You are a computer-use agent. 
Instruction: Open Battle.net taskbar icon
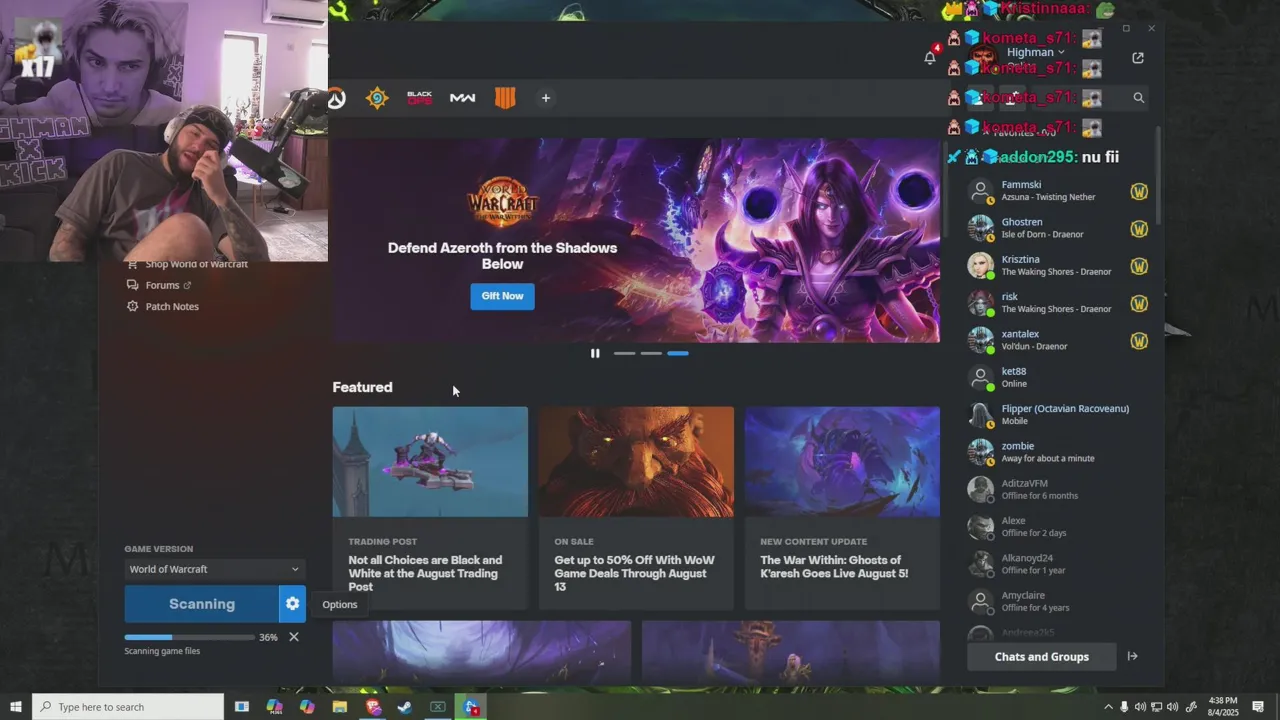471,707
